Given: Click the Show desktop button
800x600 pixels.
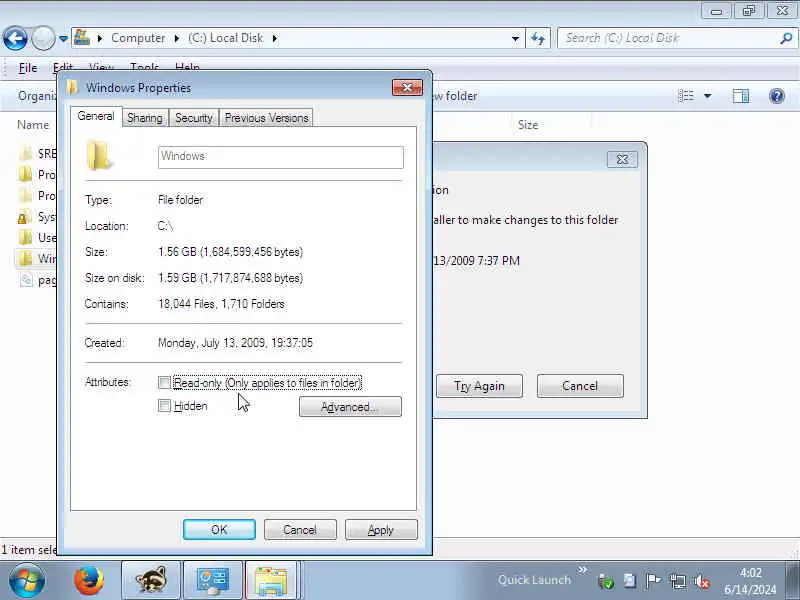Looking at the screenshot, I should click(x=793, y=580).
